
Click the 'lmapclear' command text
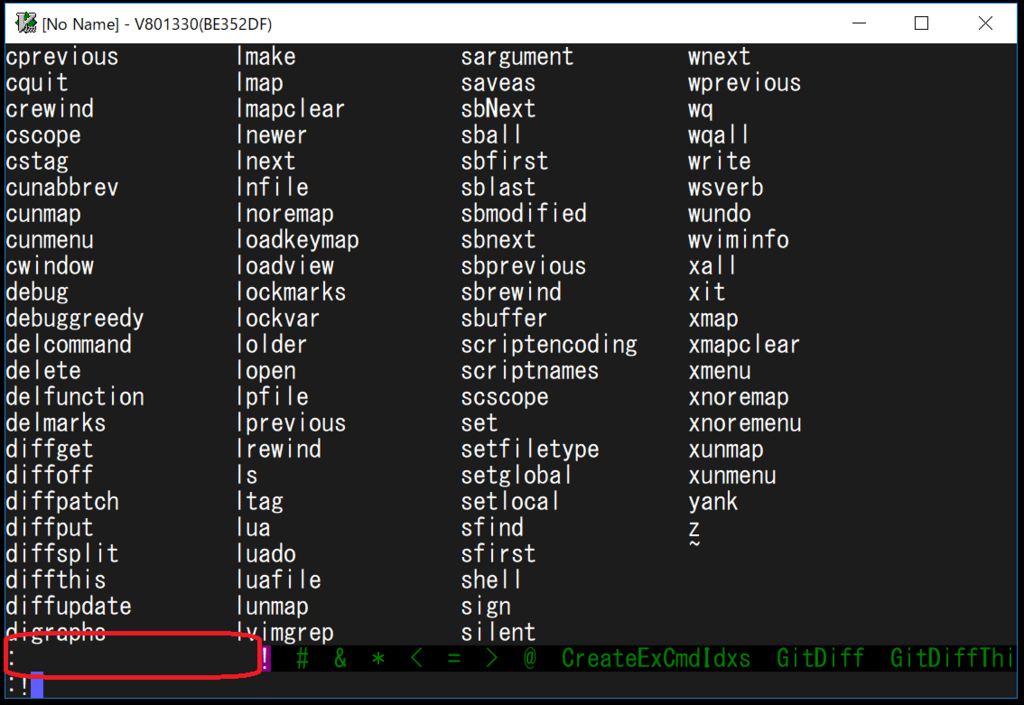(291, 109)
